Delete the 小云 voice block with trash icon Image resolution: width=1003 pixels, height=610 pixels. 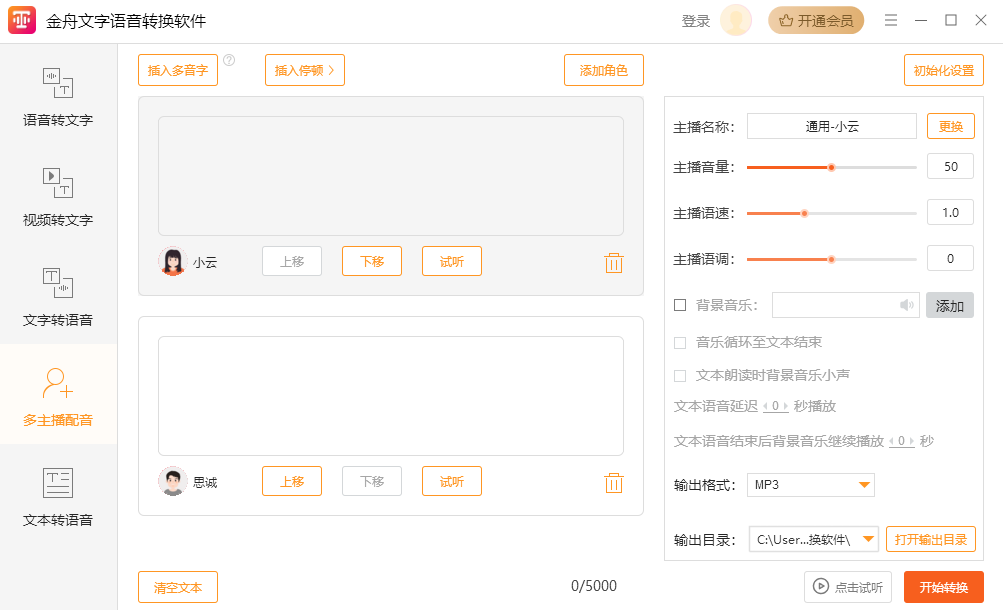(614, 263)
